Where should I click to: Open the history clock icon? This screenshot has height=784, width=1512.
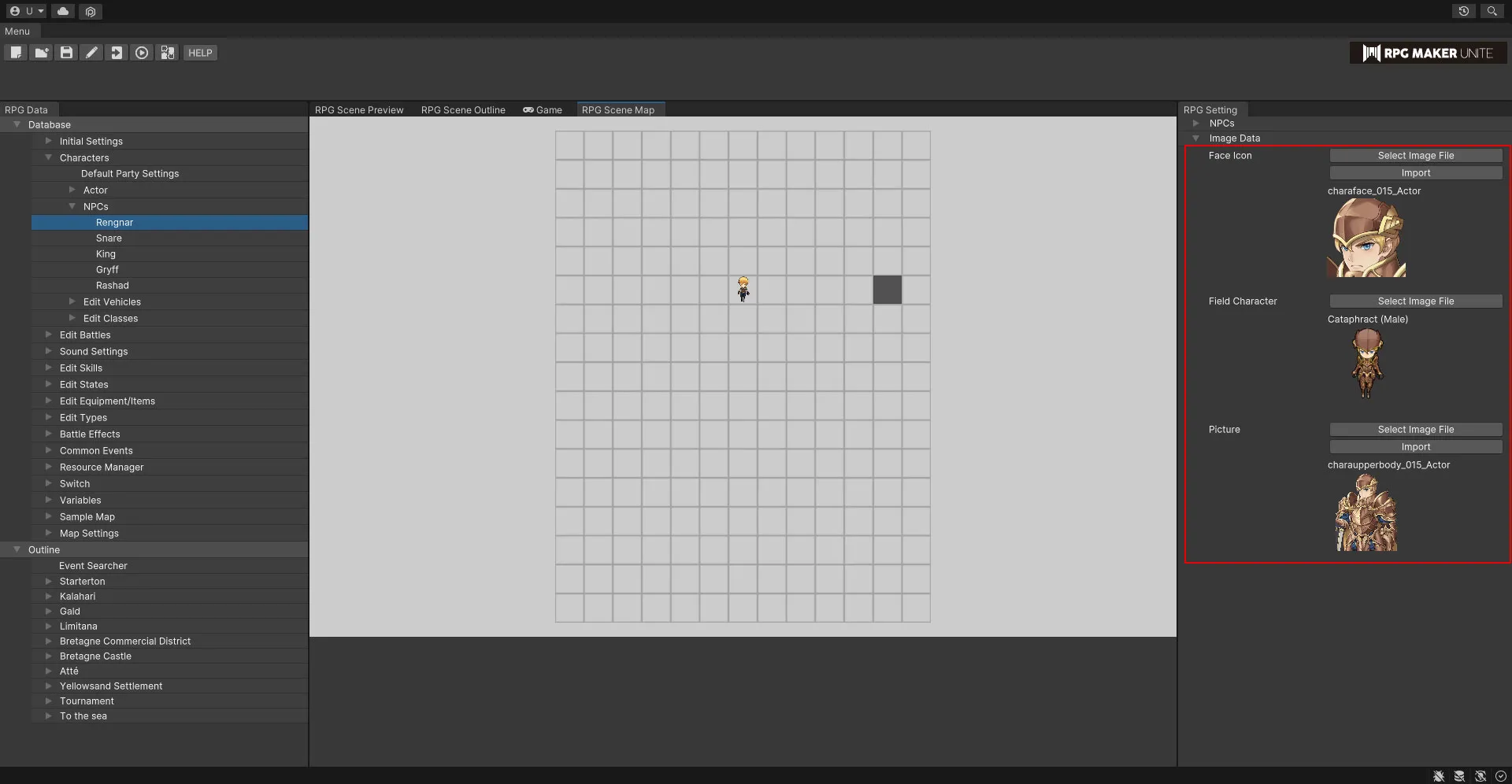[x=1463, y=11]
